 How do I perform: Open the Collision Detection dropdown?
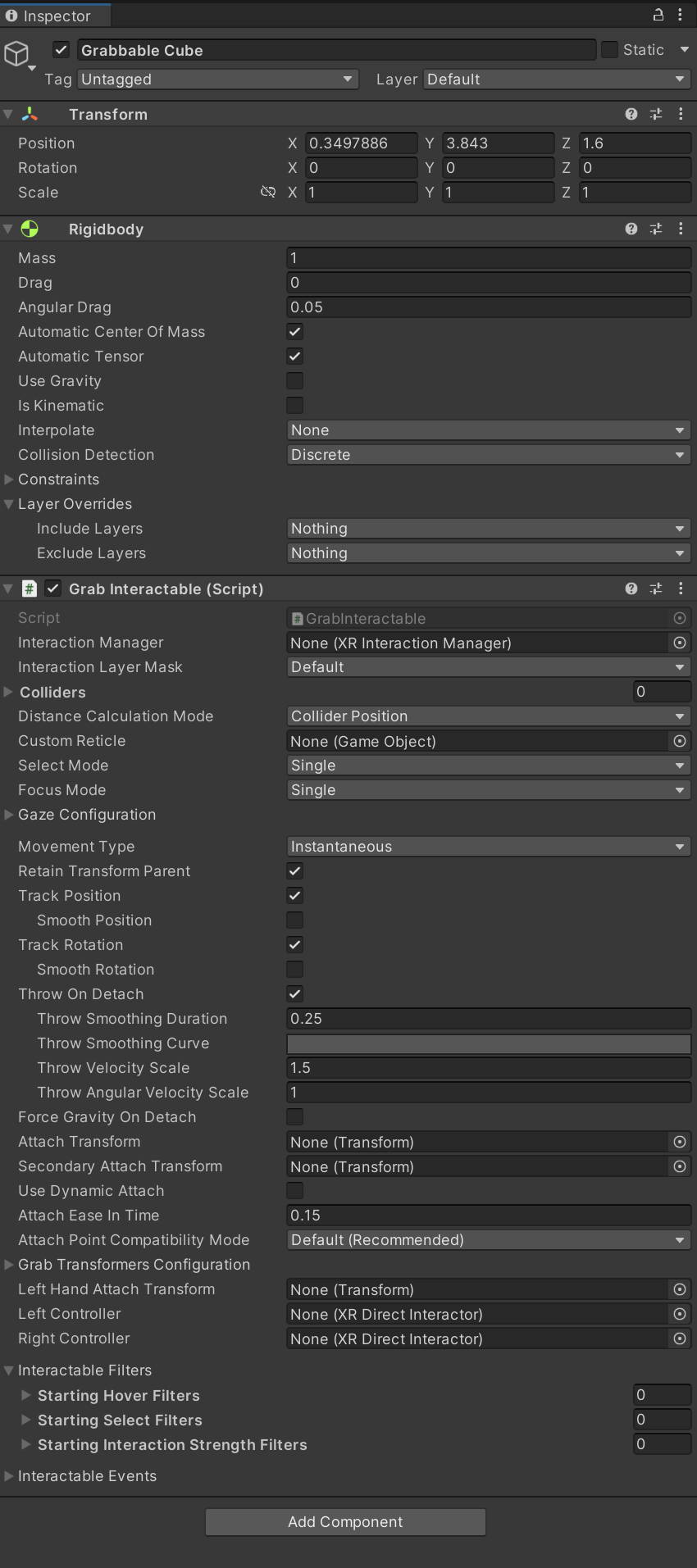click(x=489, y=455)
